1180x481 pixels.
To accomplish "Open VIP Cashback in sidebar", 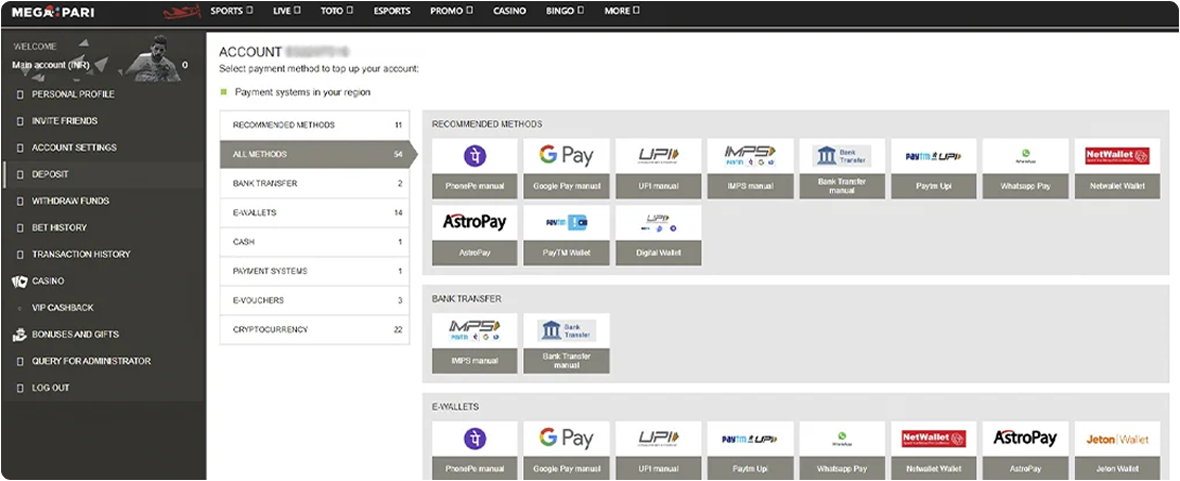I will tap(104, 308).
